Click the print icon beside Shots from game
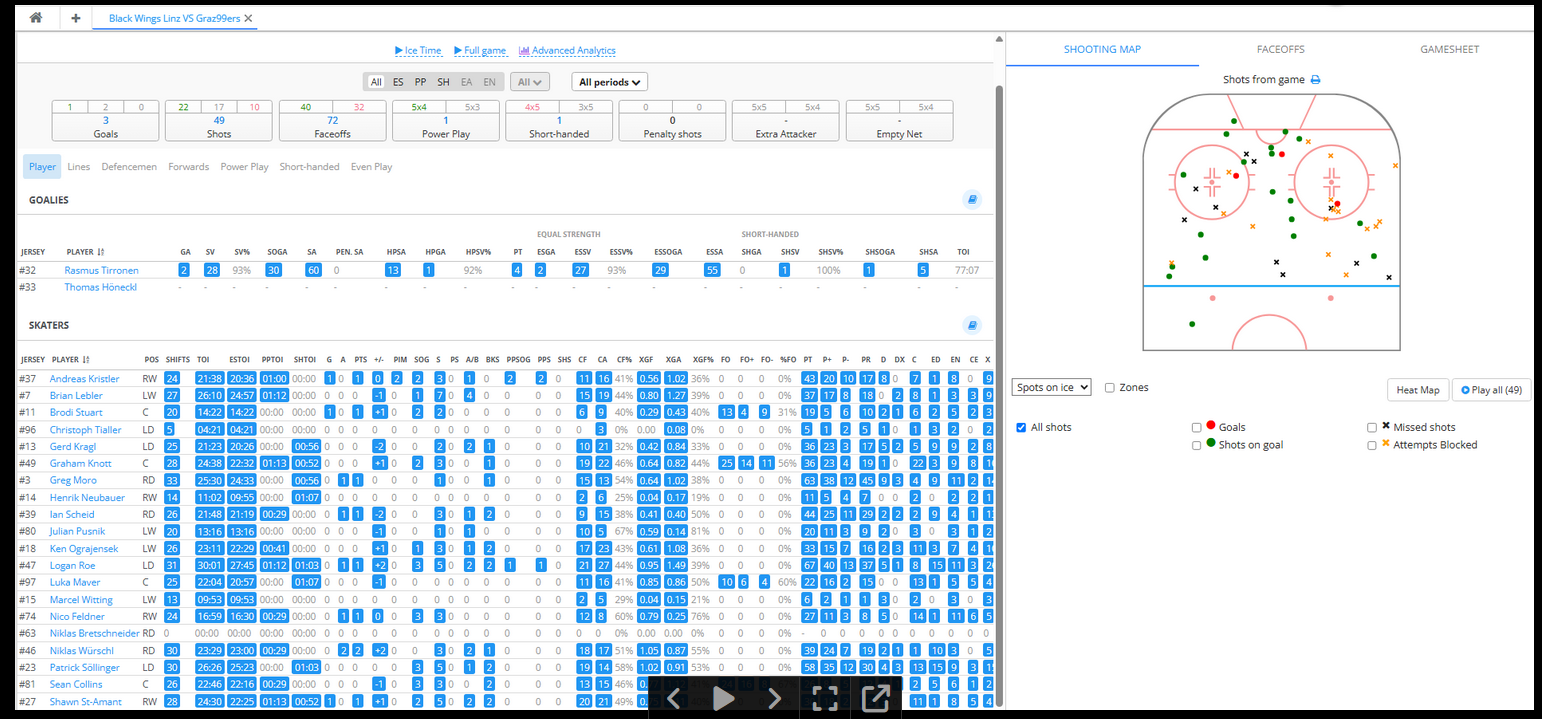Screen dimensions: 1542x719 (x=1316, y=80)
